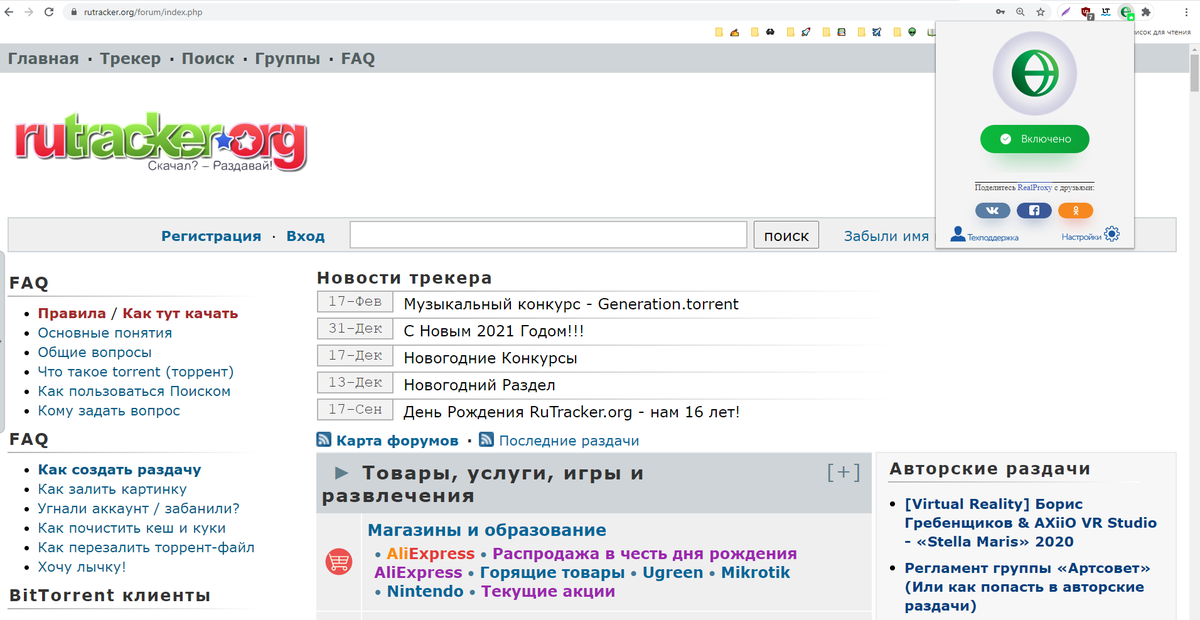This screenshot has height=620, width=1200.
Task: Go back with the browser back arrow
Action: (9, 12)
